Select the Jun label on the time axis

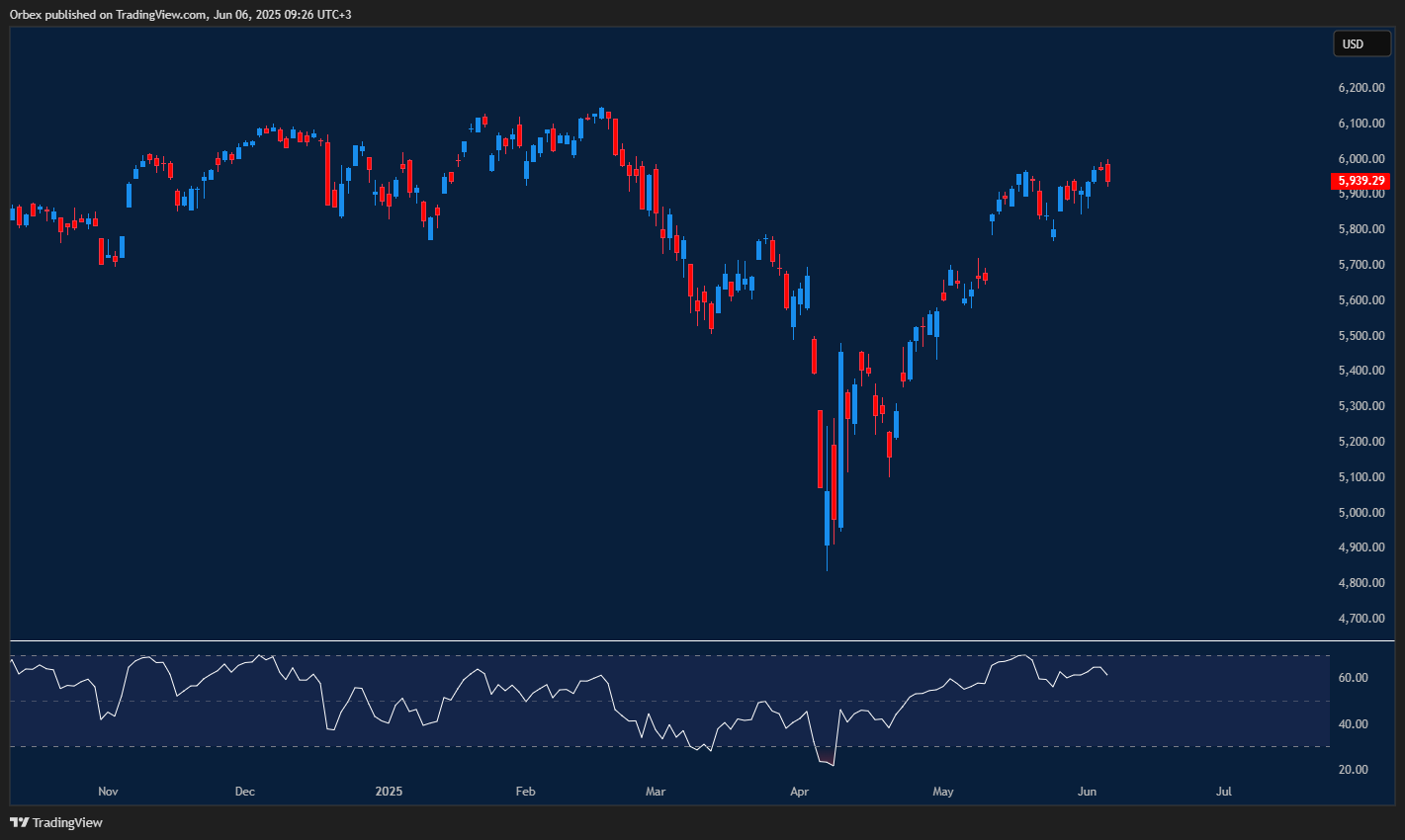pos(1087,792)
